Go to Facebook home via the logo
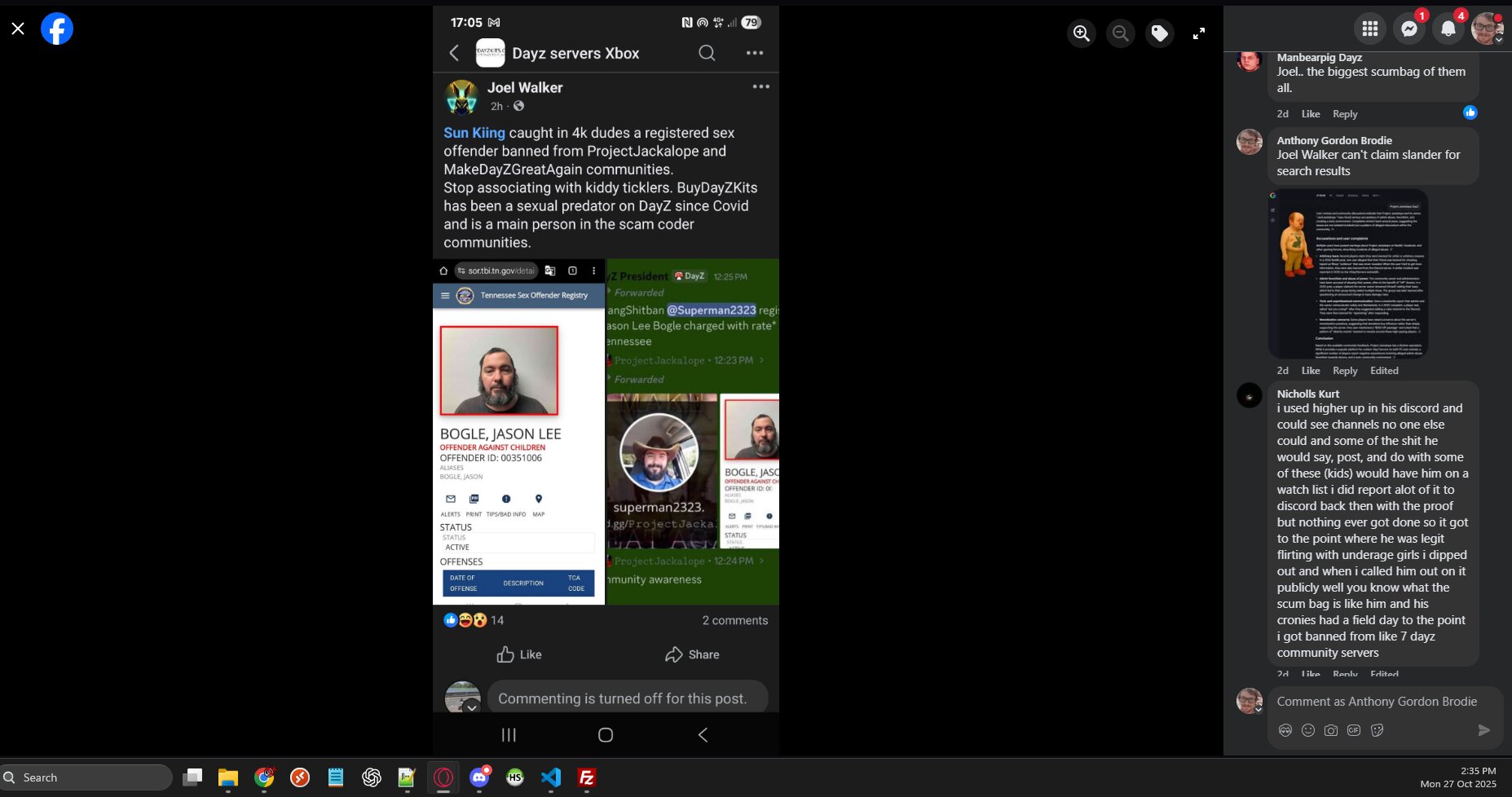Viewport: 1512px width, 797px height. 57,29
